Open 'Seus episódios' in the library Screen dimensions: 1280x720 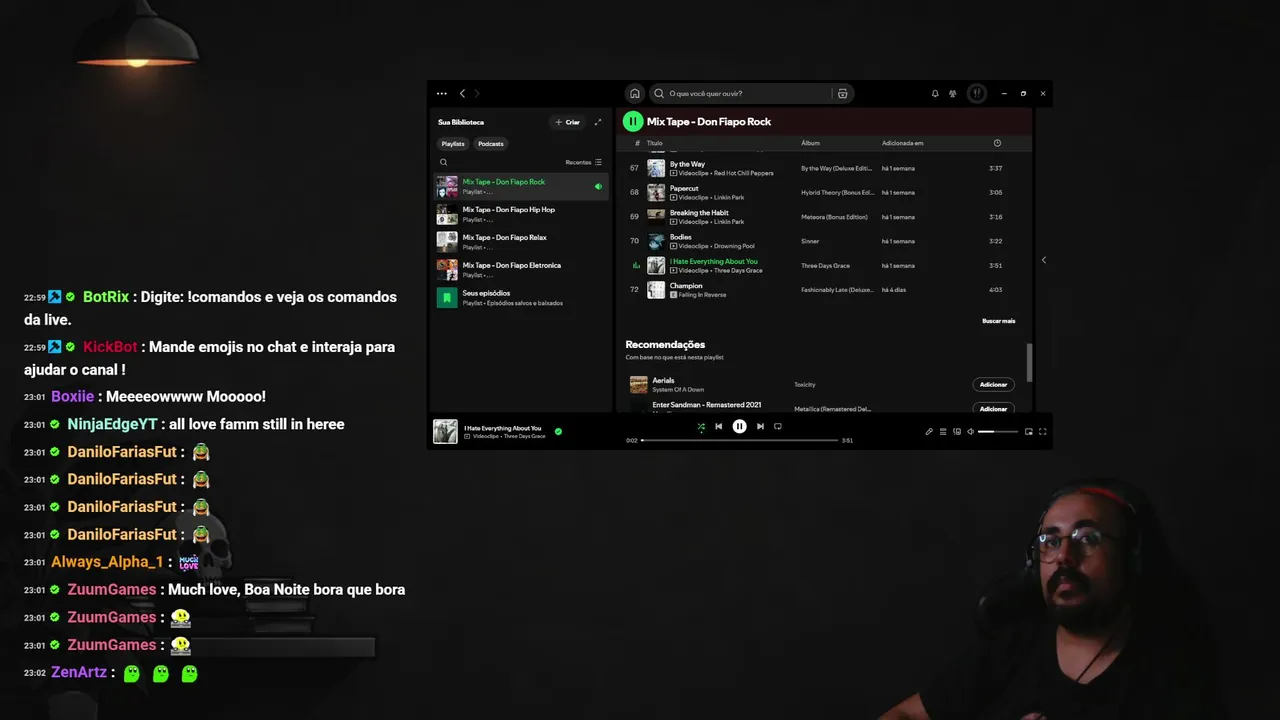[521, 298]
